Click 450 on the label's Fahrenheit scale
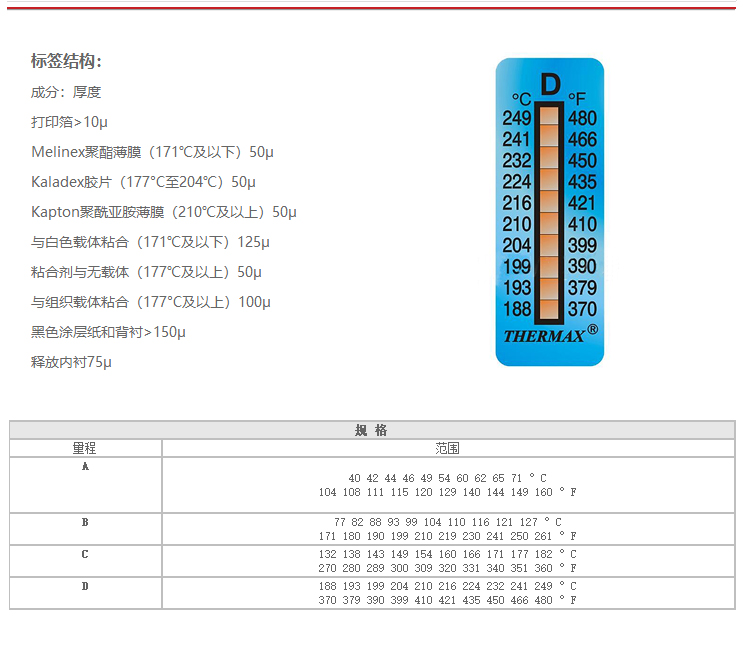Viewport: 750px width, 653px height. click(582, 161)
